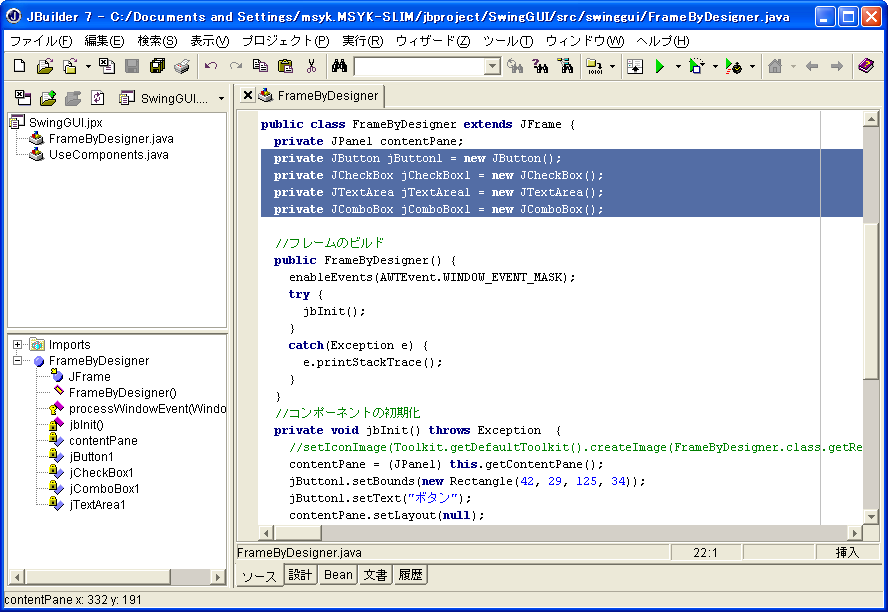
Task: Close the FrameByDesigner editor tab
Action: [247, 95]
